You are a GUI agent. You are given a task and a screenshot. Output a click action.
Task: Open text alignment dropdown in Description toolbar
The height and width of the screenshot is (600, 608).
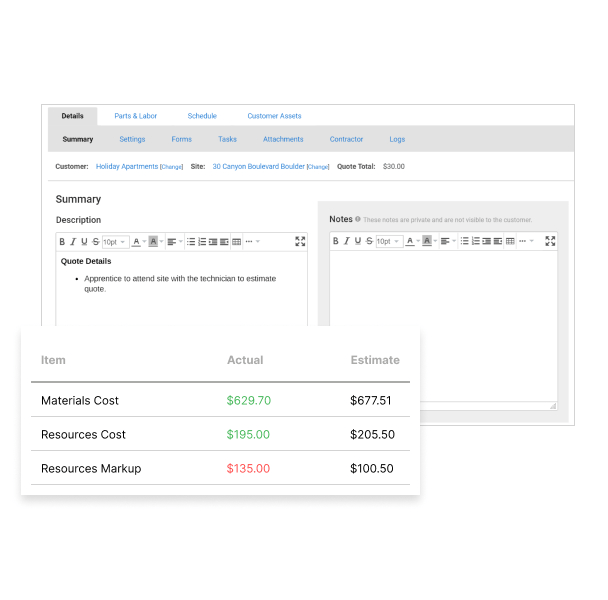174,242
